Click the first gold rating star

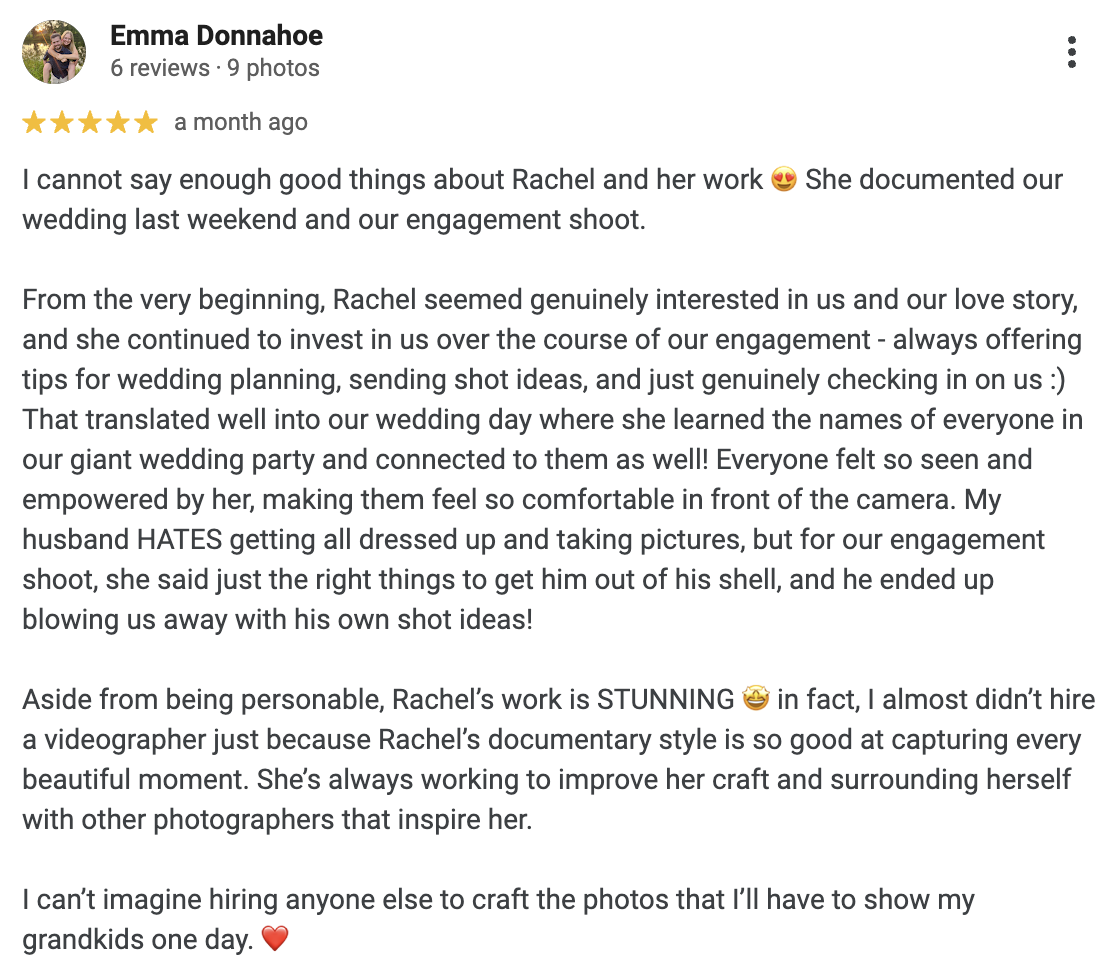(x=34, y=122)
